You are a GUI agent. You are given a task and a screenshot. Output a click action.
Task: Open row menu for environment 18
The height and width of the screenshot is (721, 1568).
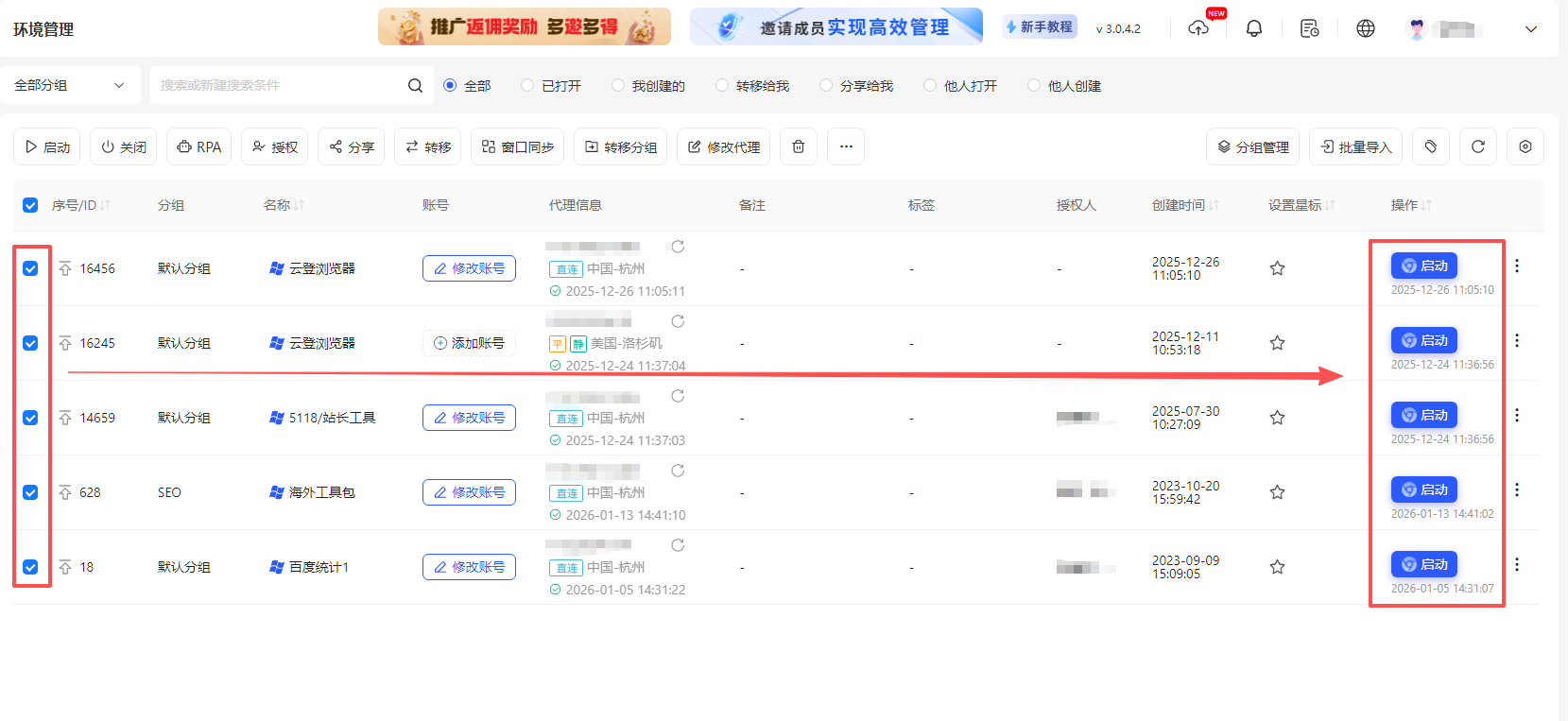click(1517, 564)
